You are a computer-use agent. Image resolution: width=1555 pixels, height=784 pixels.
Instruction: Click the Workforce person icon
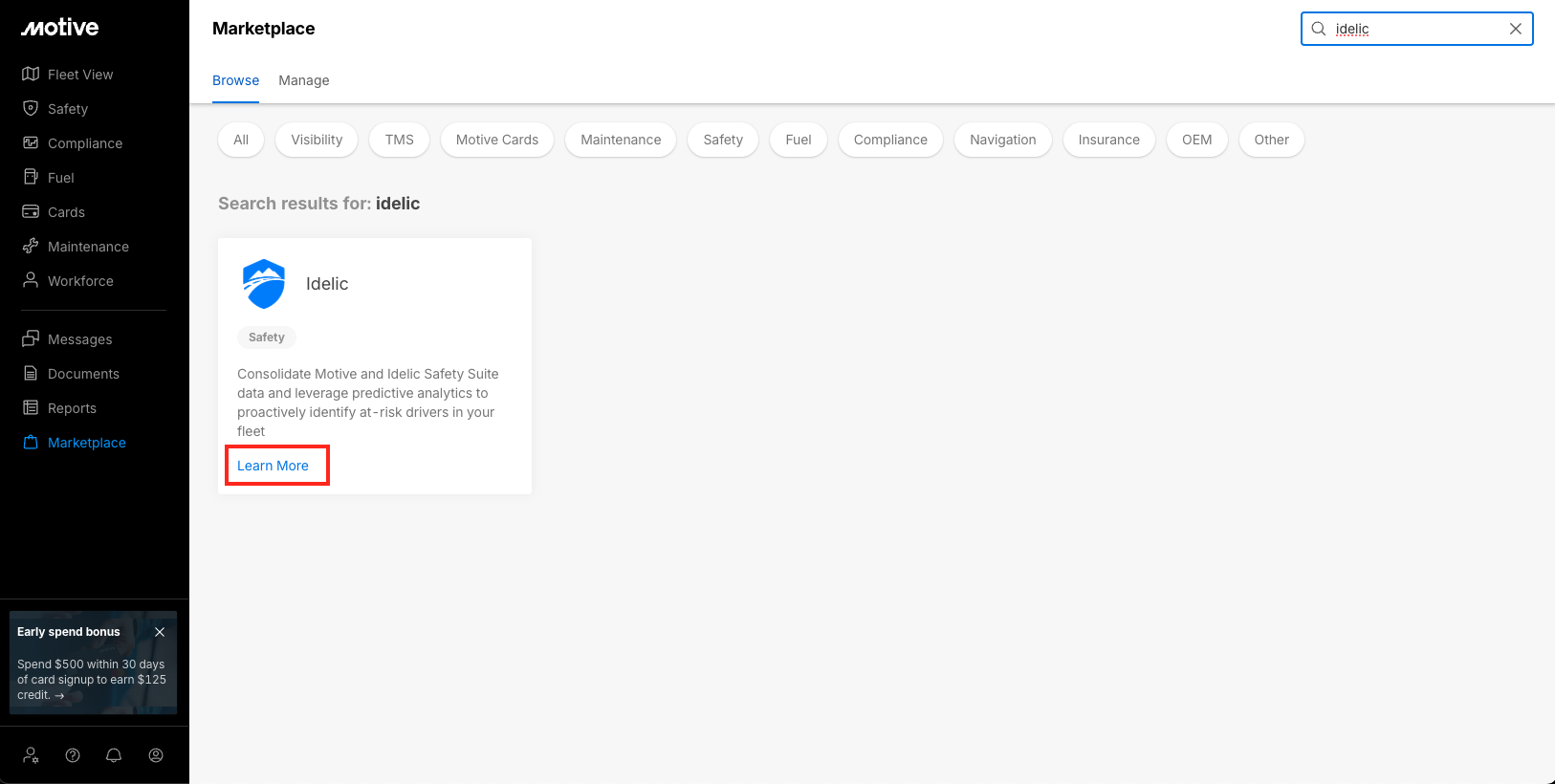click(31, 280)
